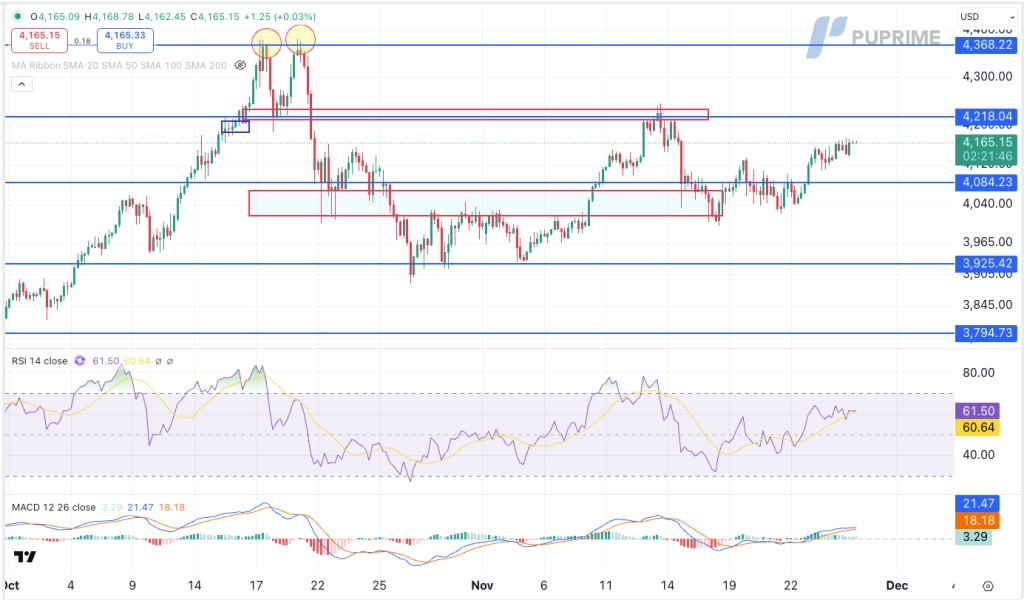This screenshot has width=1024, height=600.
Task: Collapse indicator legend with chevron button
Action: (x=23, y=85)
